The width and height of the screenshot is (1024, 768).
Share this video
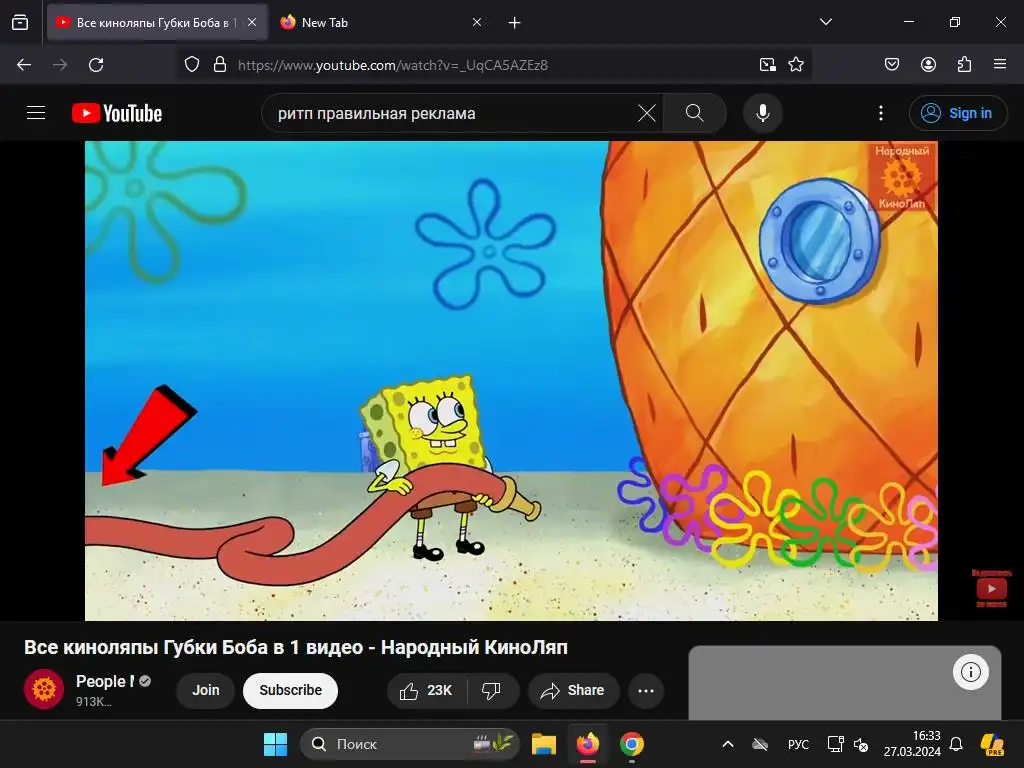click(573, 690)
